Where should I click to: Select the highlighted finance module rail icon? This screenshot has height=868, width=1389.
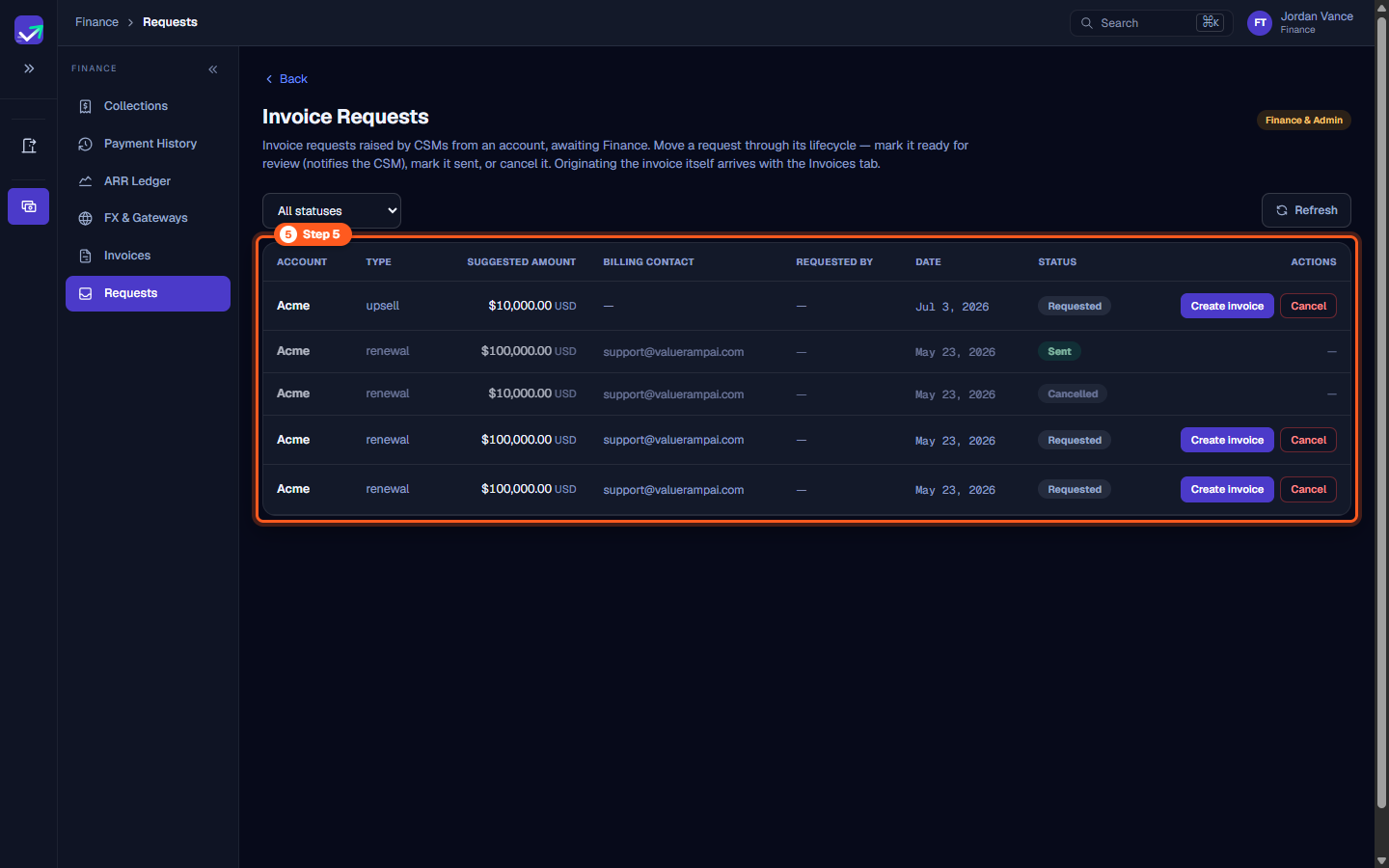[x=29, y=206]
